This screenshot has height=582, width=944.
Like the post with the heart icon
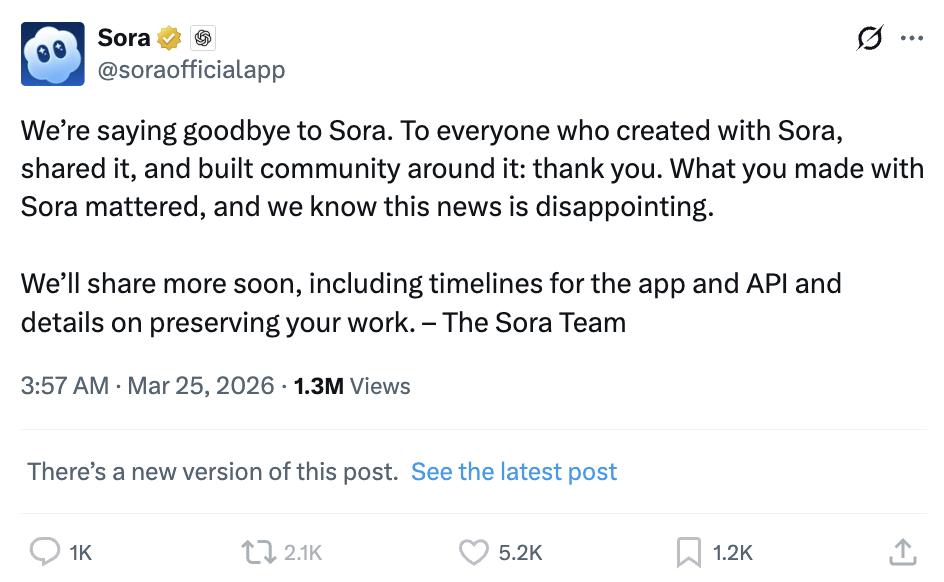click(471, 551)
